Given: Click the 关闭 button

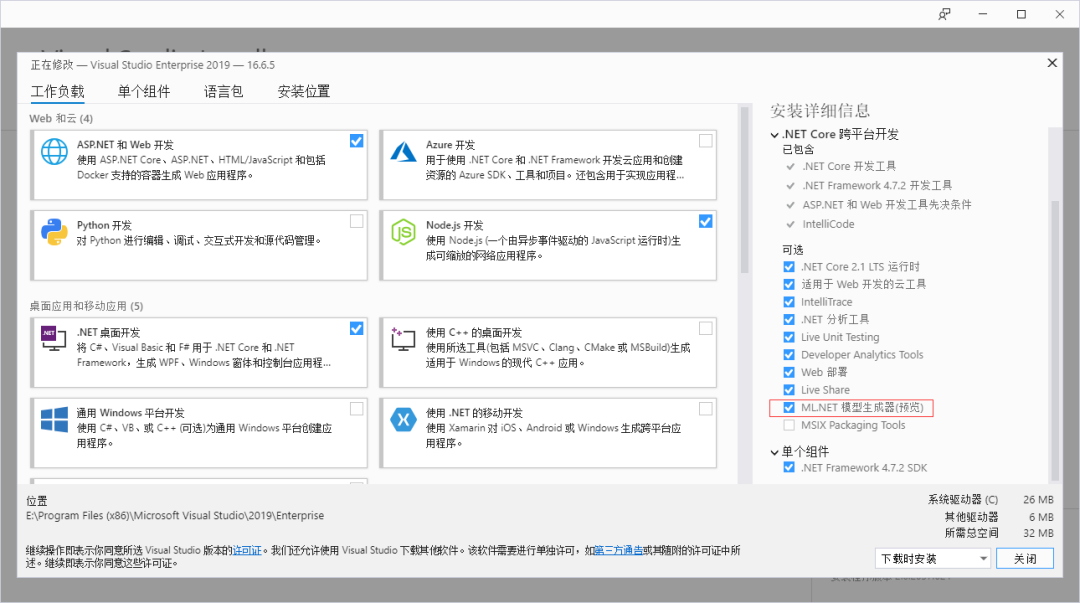Looking at the screenshot, I should [x=1025, y=558].
